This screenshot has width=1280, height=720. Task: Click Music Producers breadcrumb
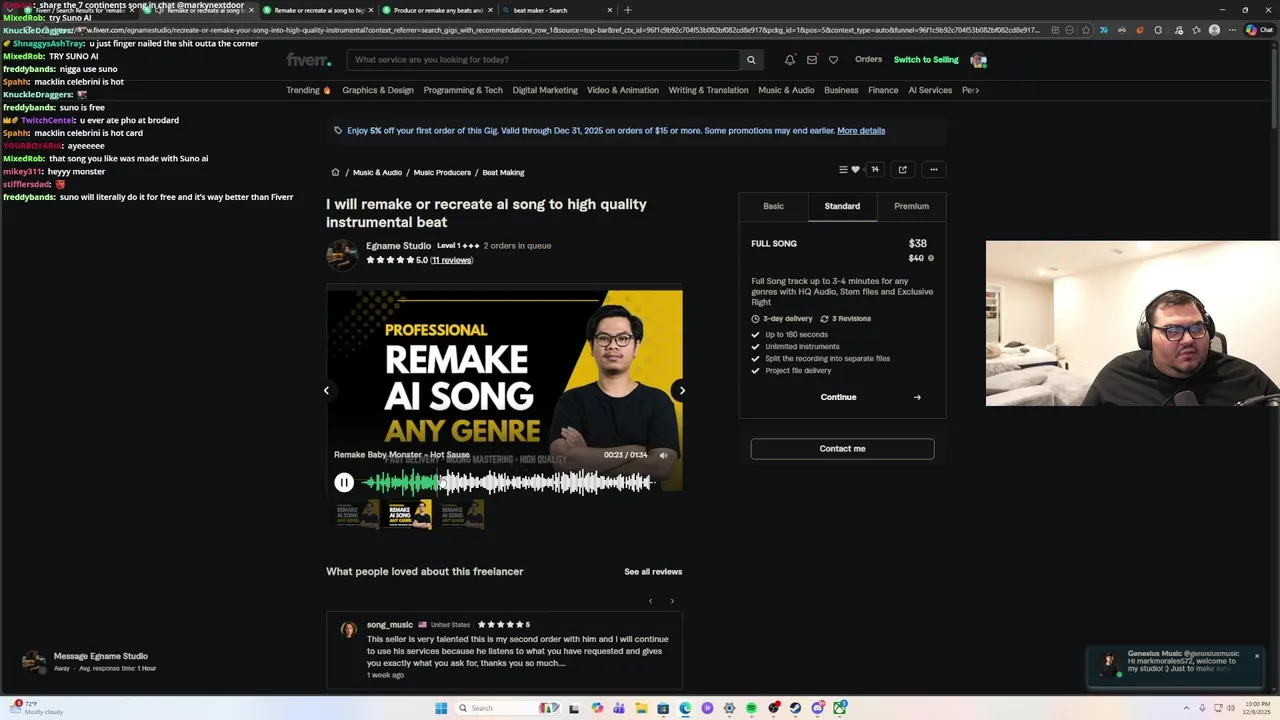pyautogui.click(x=442, y=172)
